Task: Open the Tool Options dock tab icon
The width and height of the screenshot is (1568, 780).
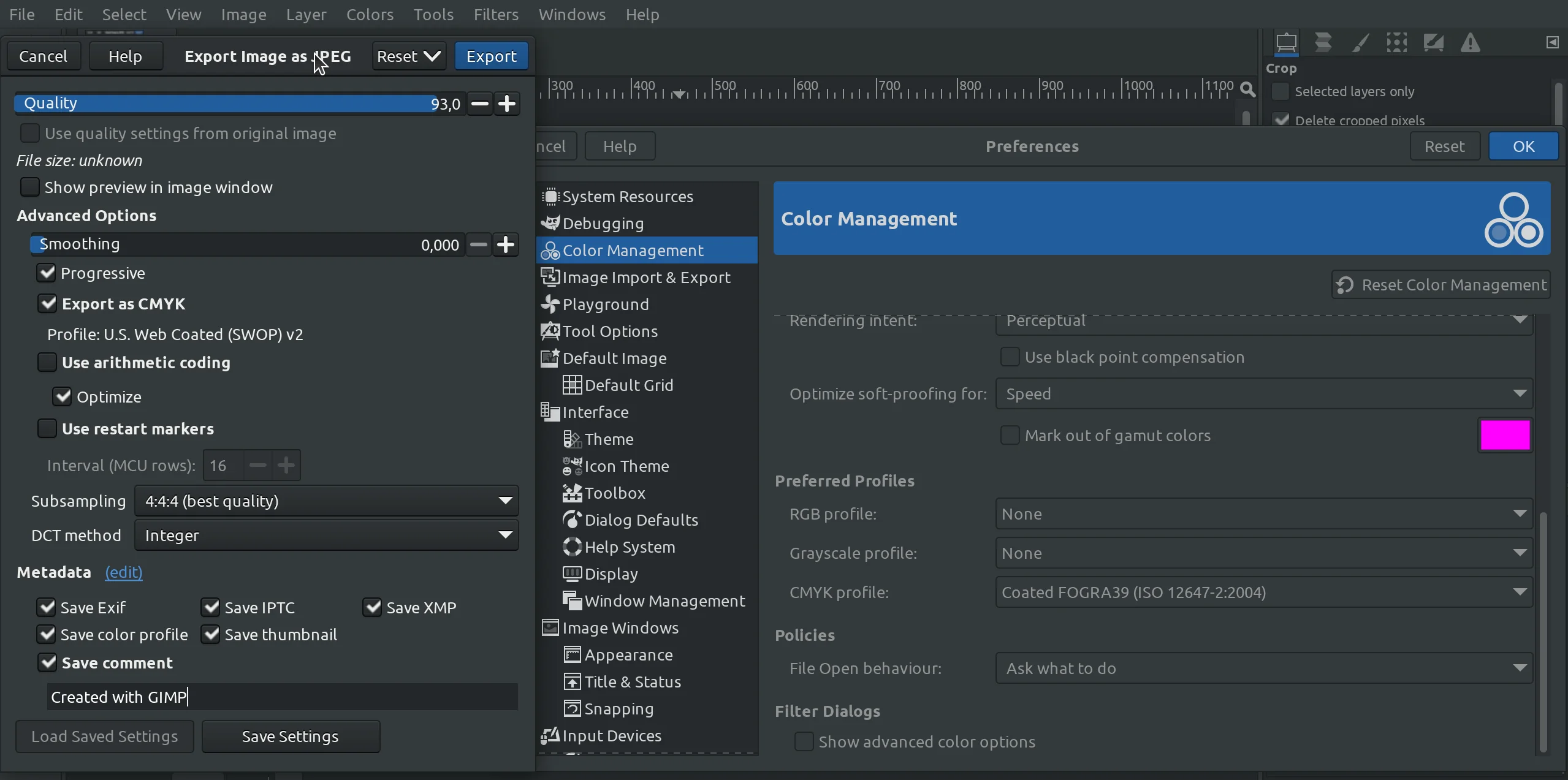Action: 1286,43
